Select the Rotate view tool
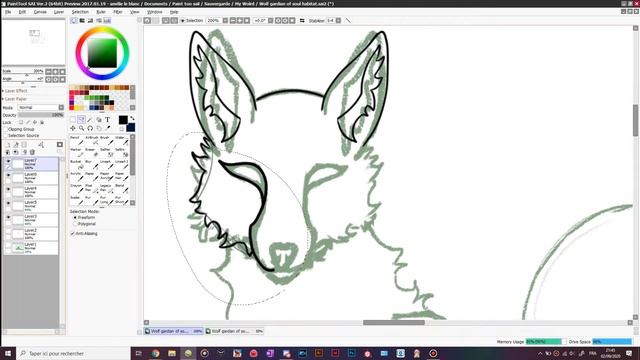640x360 pixels. [x=90, y=128]
